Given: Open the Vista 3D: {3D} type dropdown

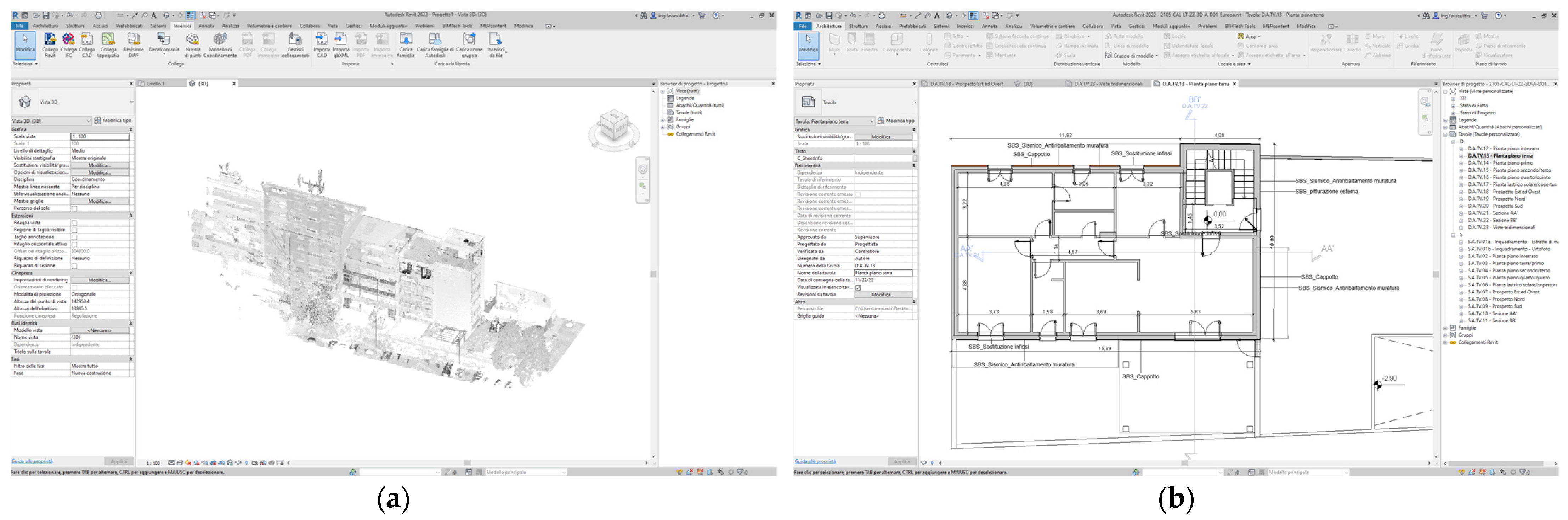Looking at the screenshot, I should coord(88,121).
